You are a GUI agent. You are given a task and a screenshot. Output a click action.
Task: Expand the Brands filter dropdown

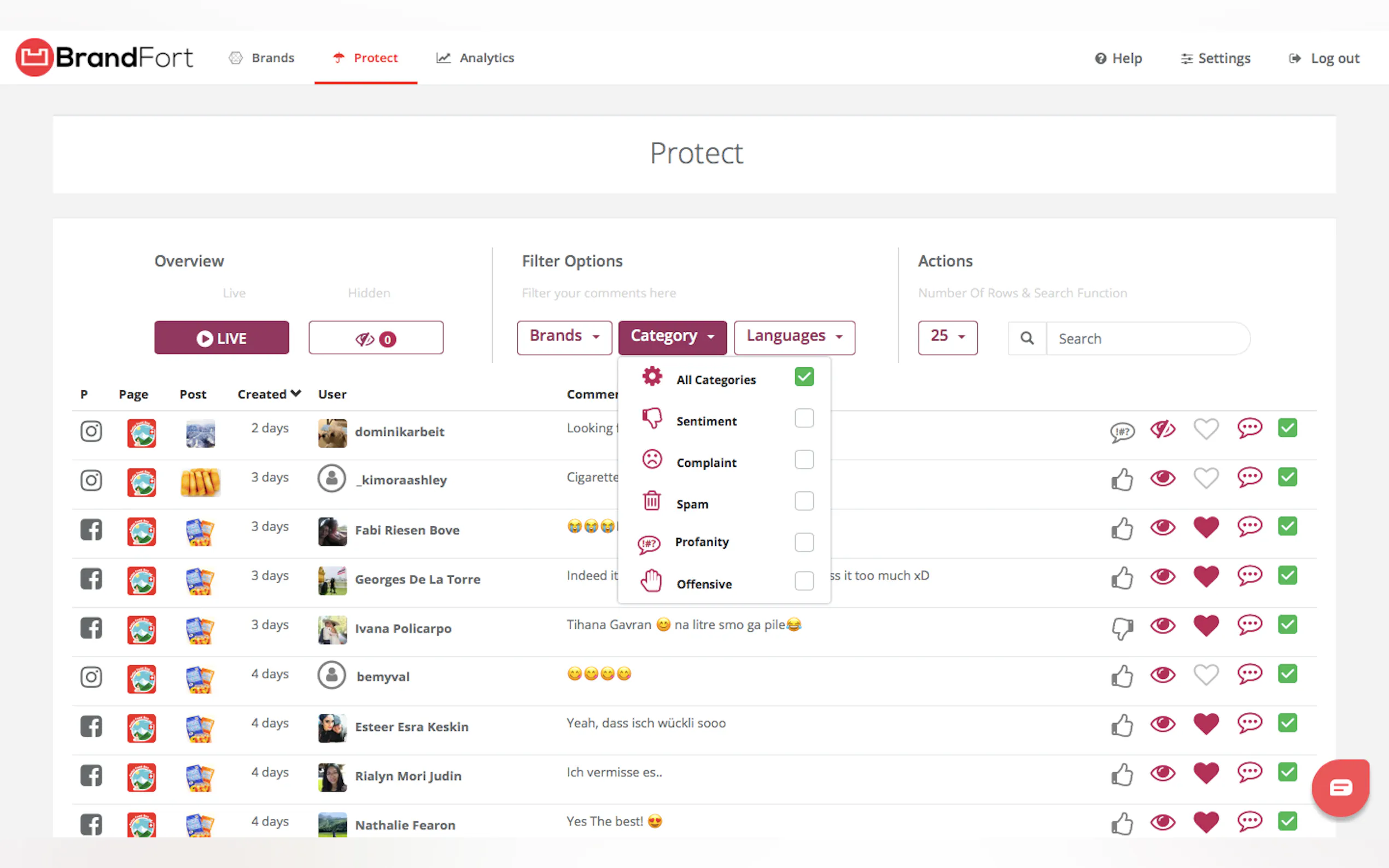point(564,337)
